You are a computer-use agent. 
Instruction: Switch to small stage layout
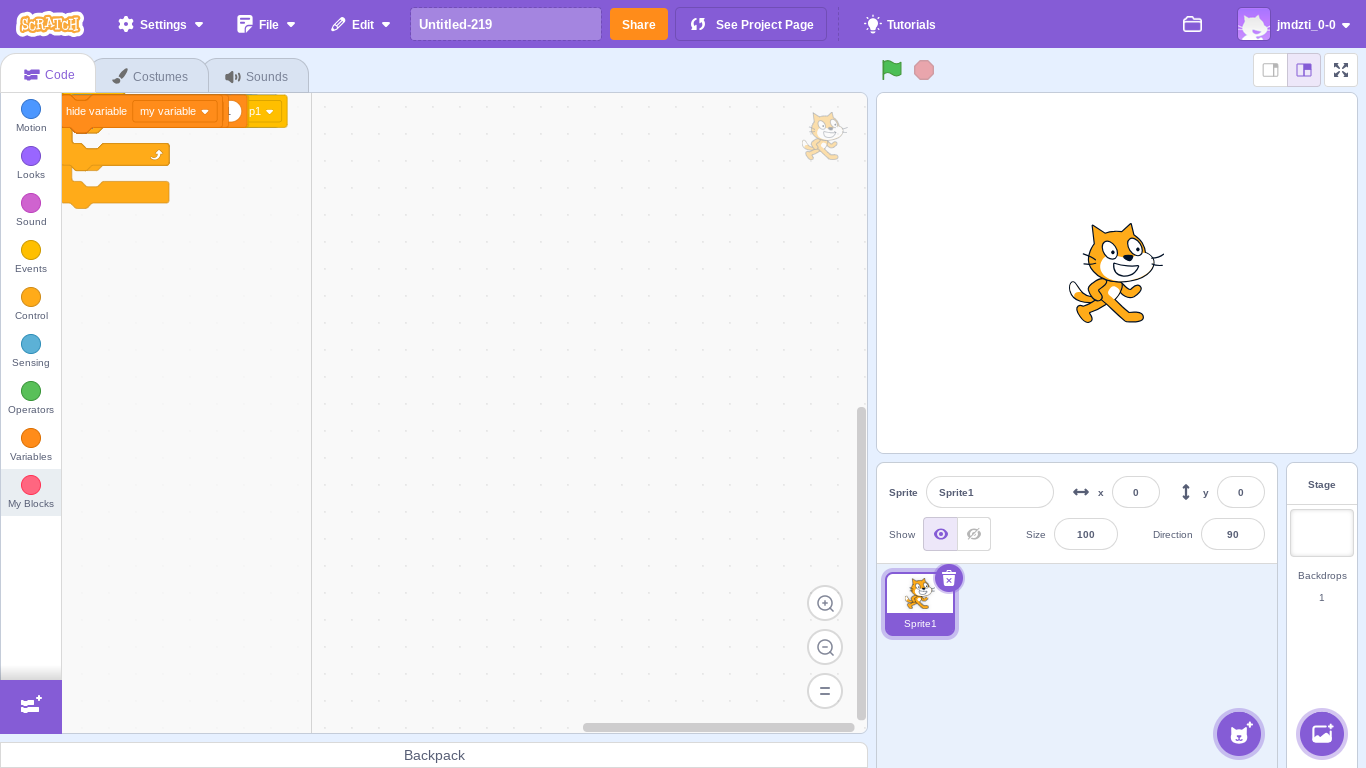[x=1270, y=70]
